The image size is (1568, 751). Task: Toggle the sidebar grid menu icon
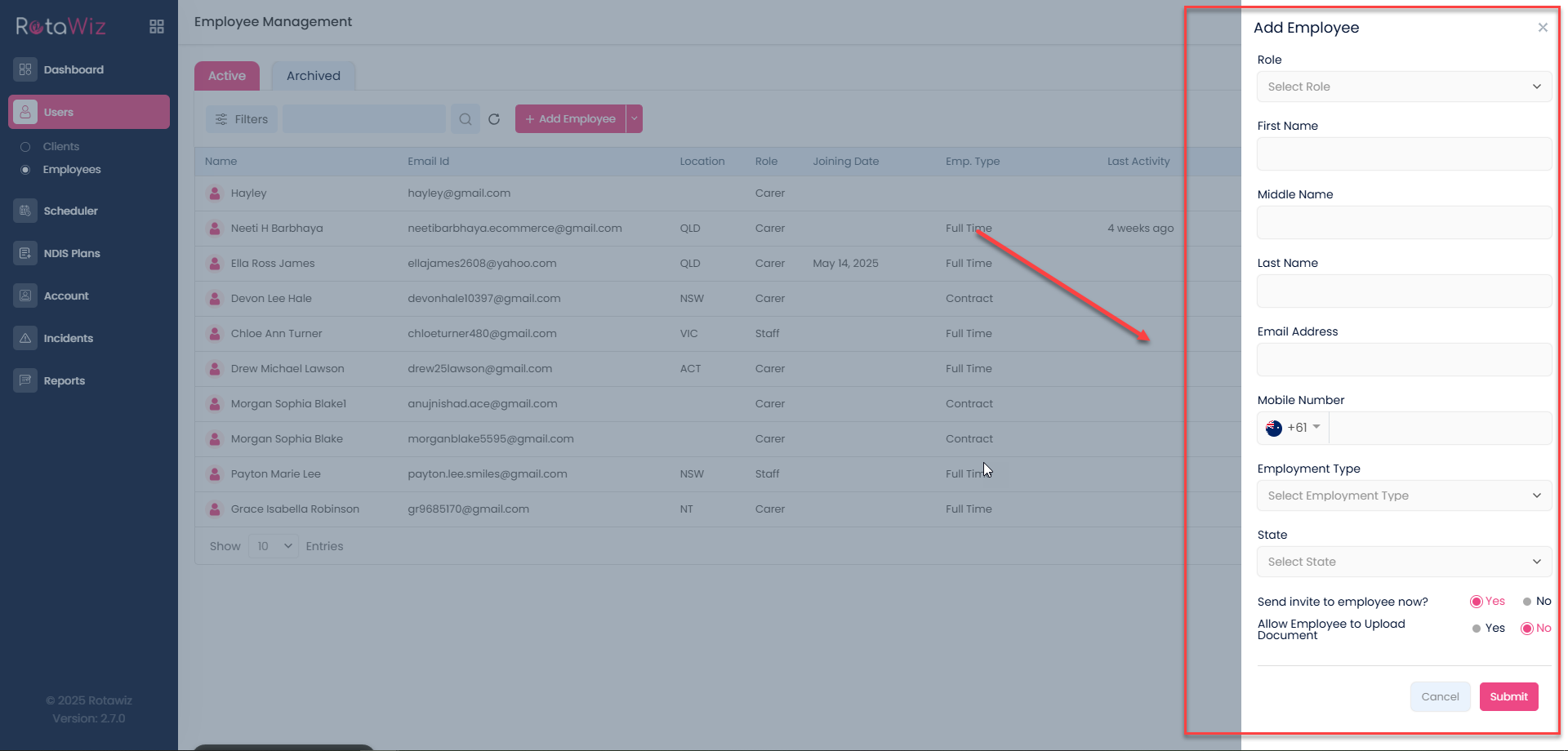(157, 27)
